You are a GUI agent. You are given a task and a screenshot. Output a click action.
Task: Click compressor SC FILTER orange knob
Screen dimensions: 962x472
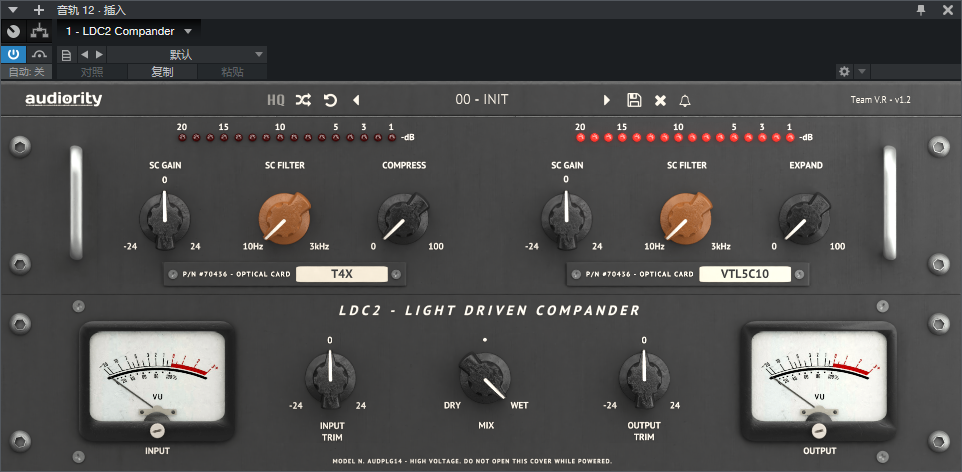(284, 218)
